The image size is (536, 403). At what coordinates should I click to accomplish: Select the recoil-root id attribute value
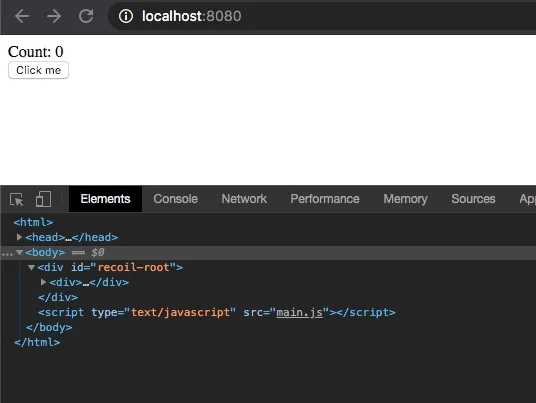coord(134,267)
